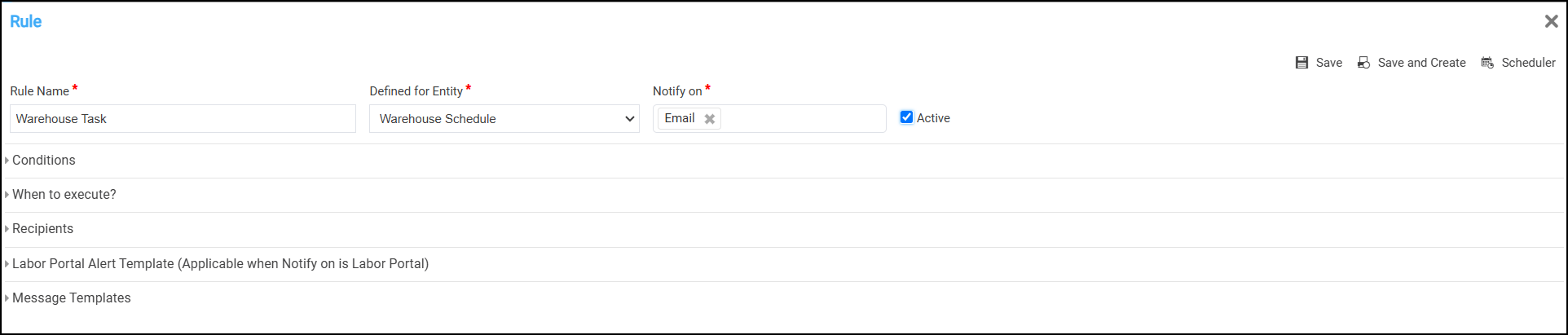Click the Active checkbox label text
This screenshot has height=335, width=1568.
(x=933, y=118)
